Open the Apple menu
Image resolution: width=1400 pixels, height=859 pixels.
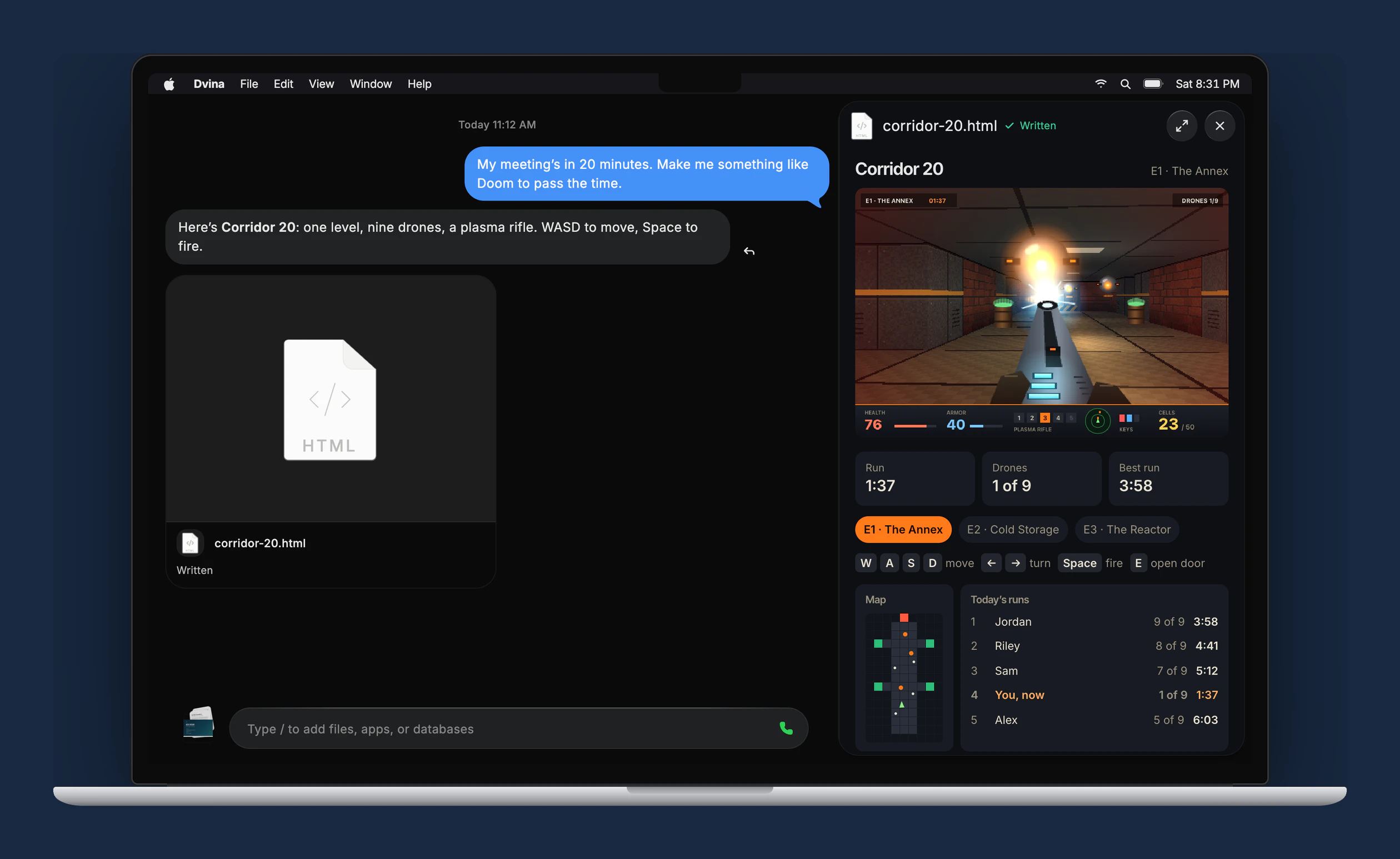pos(169,84)
